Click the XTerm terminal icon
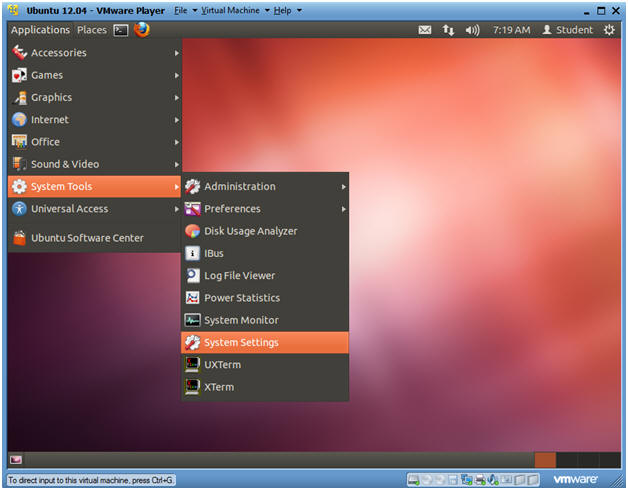The width and height of the screenshot is (628, 490). pos(192,387)
